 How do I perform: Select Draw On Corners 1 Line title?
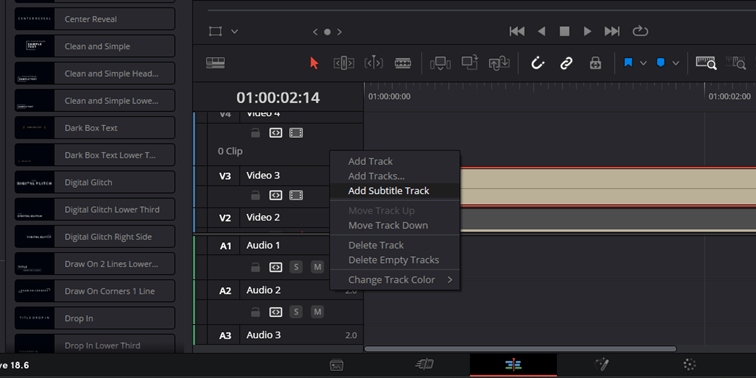pyautogui.click(x=94, y=291)
